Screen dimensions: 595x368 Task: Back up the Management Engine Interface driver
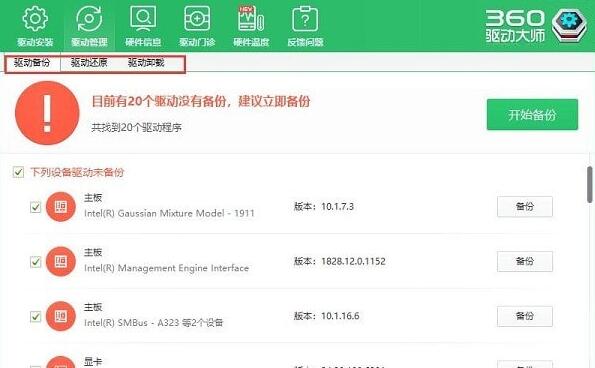coord(525,261)
